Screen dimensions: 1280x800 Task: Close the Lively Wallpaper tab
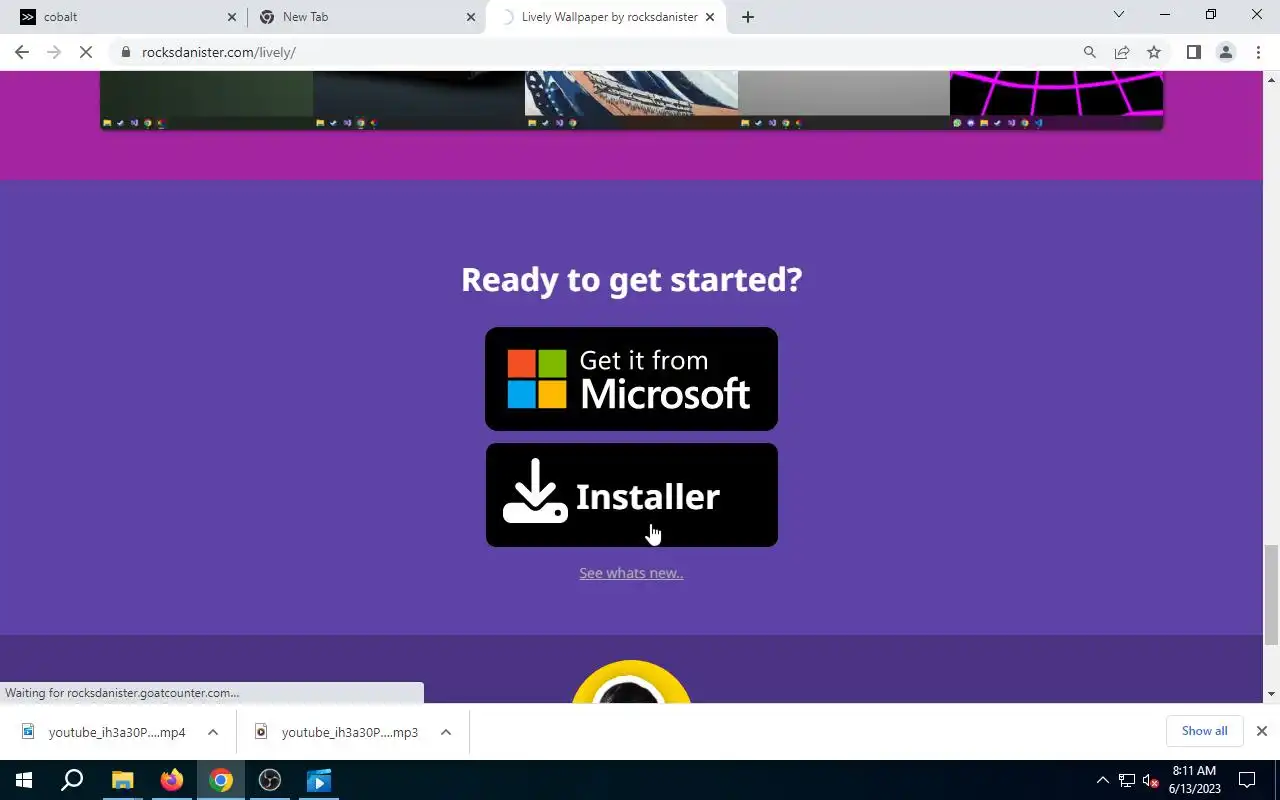[710, 17]
